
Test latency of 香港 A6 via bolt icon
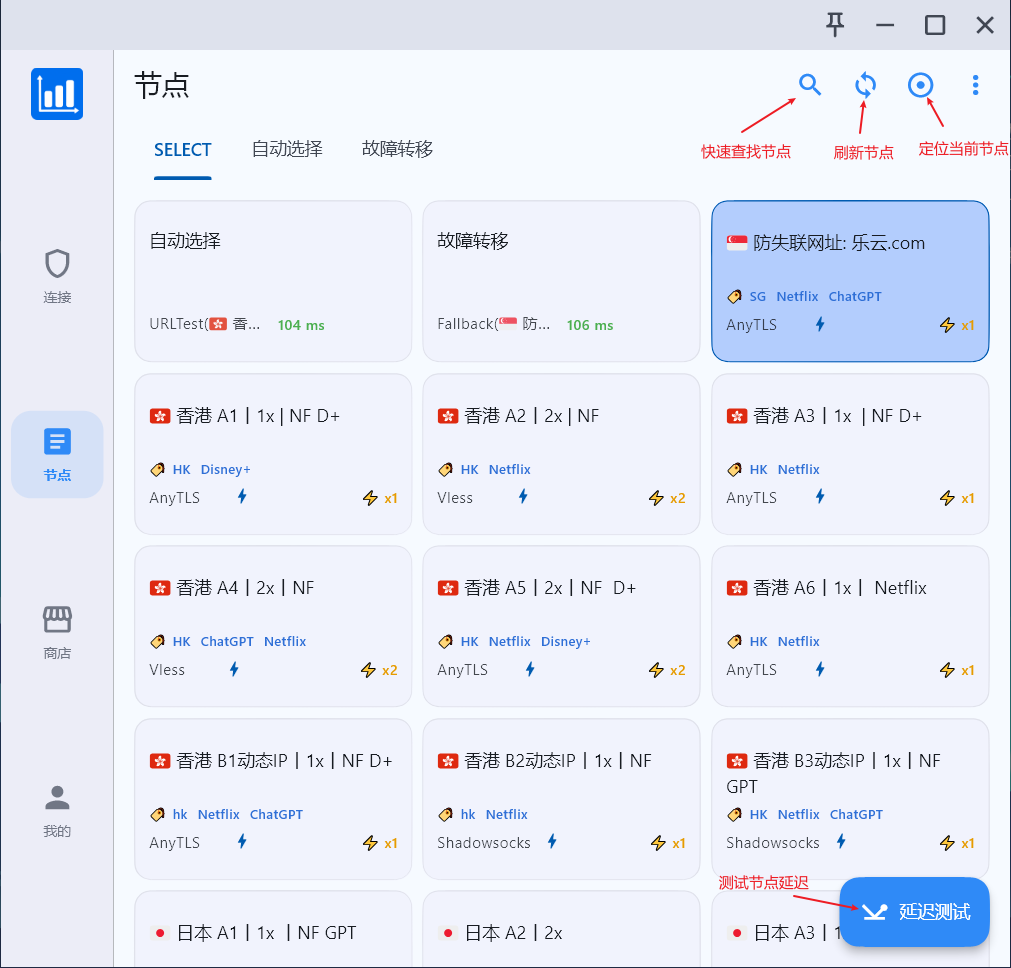click(820, 669)
